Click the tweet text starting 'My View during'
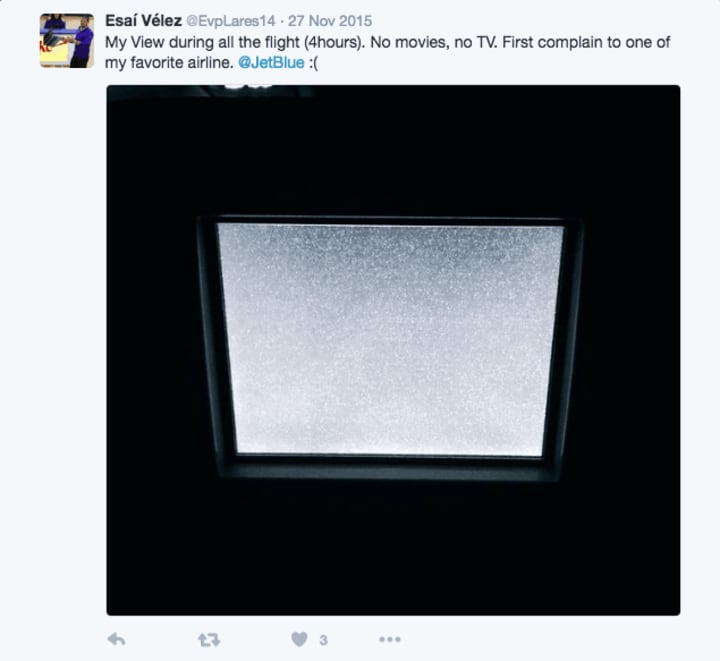The image size is (720, 661). click(388, 52)
